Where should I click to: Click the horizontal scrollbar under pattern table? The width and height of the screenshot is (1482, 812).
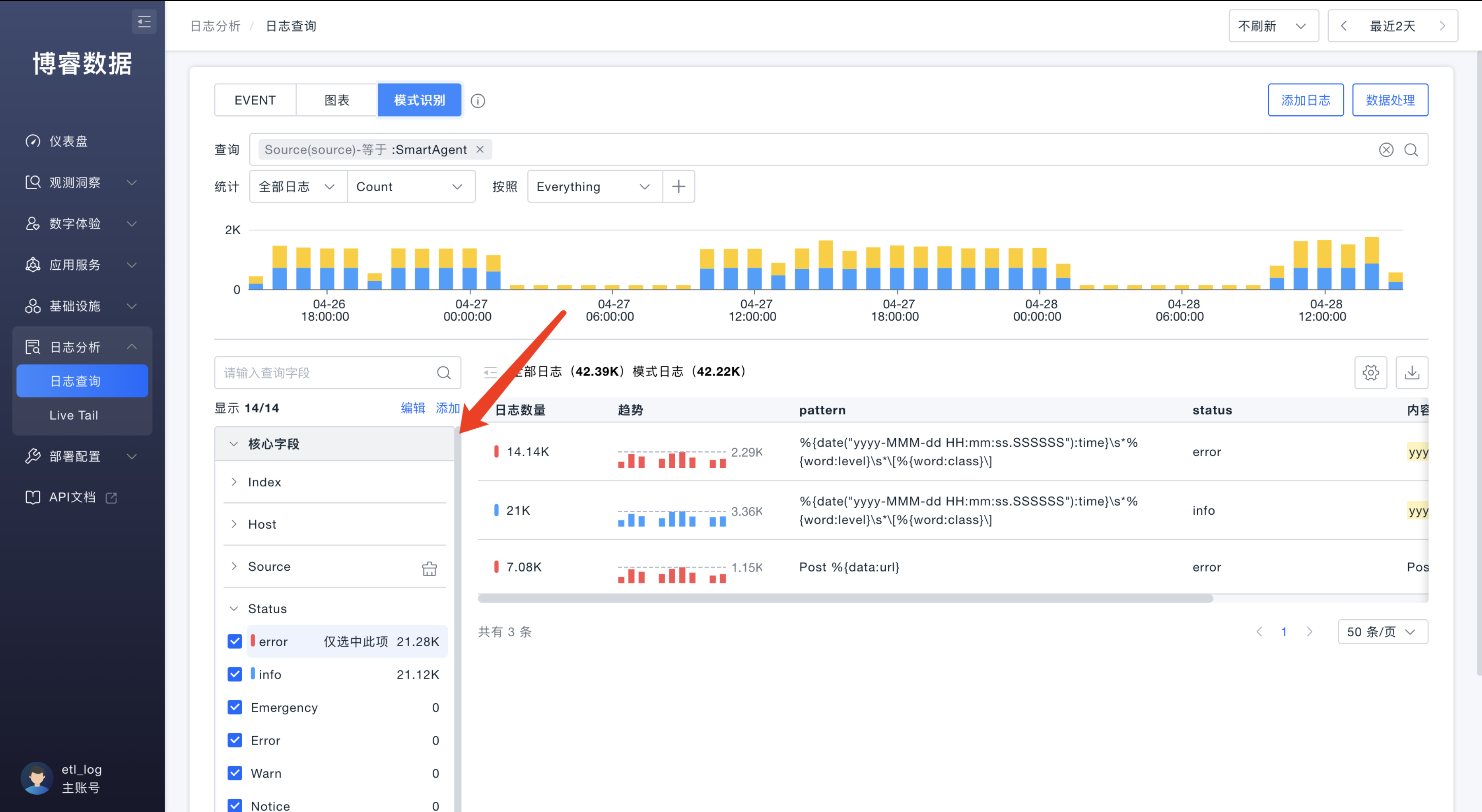click(x=845, y=599)
